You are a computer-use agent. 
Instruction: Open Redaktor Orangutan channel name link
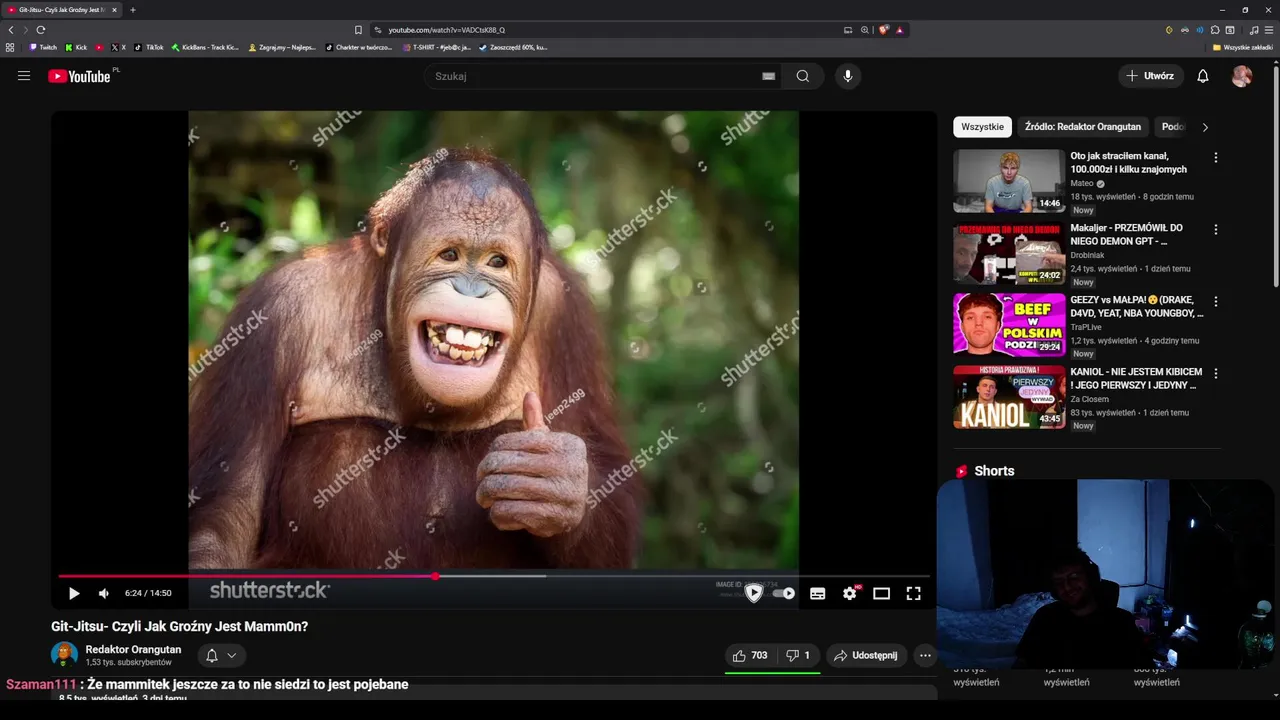133,650
